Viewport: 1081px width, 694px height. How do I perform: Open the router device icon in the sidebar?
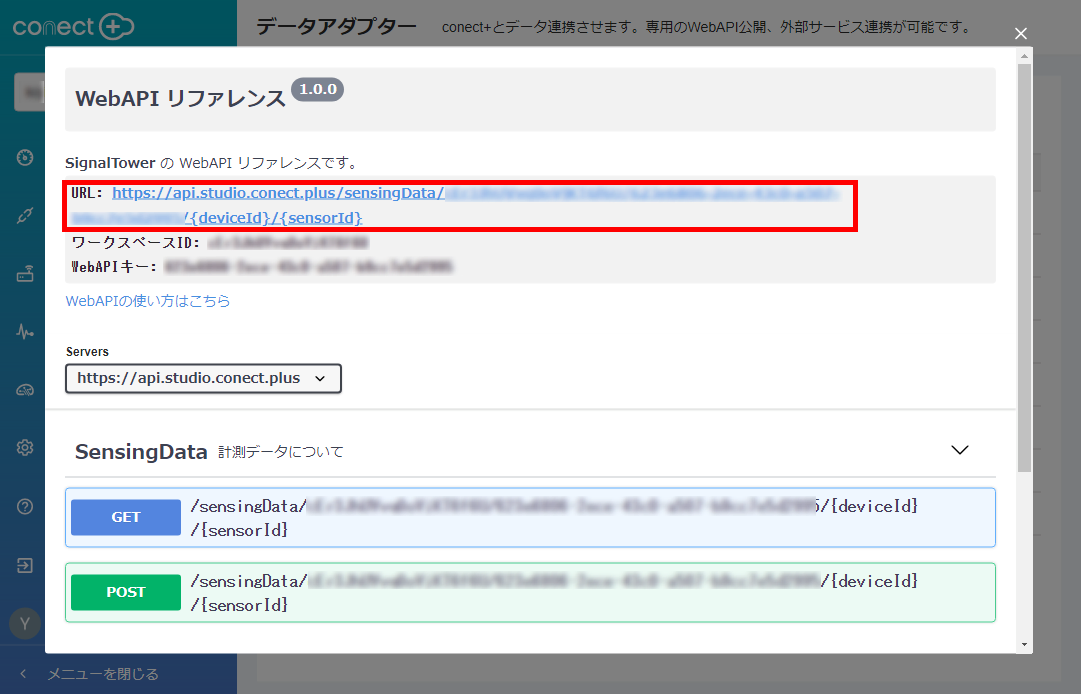pyautogui.click(x=25, y=274)
